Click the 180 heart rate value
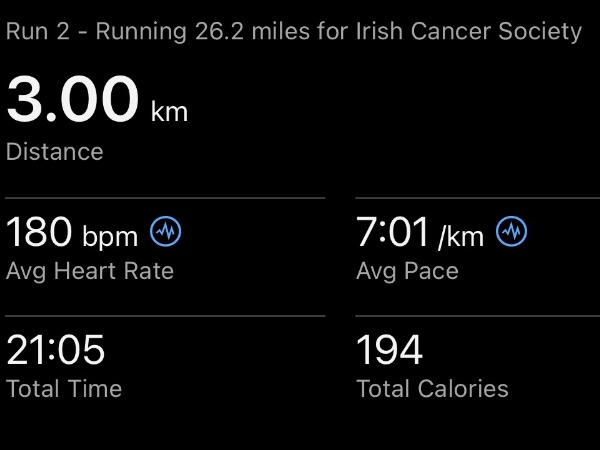The image size is (600, 450). coord(39,233)
